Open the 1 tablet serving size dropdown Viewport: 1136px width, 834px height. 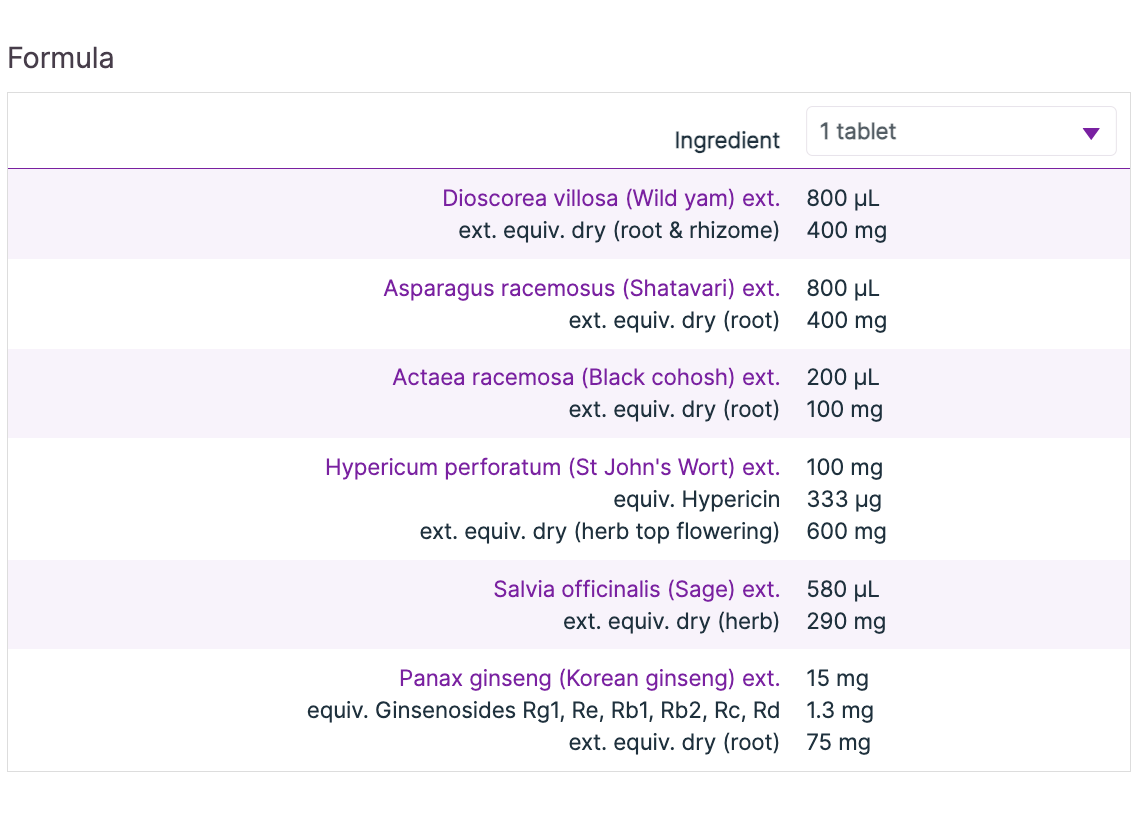pyautogui.click(x=960, y=131)
